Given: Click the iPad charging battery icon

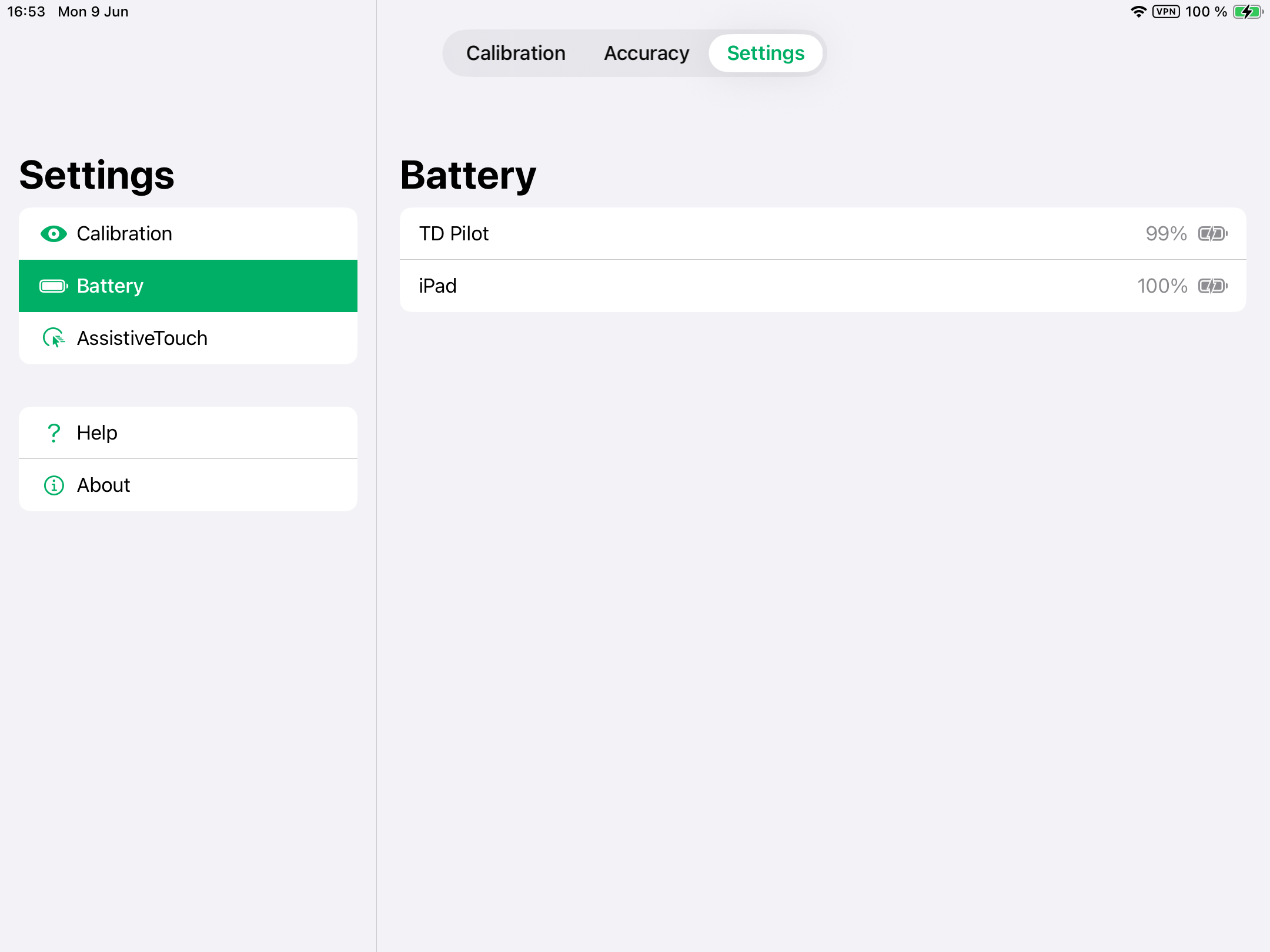Looking at the screenshot, I should 1212,286.
